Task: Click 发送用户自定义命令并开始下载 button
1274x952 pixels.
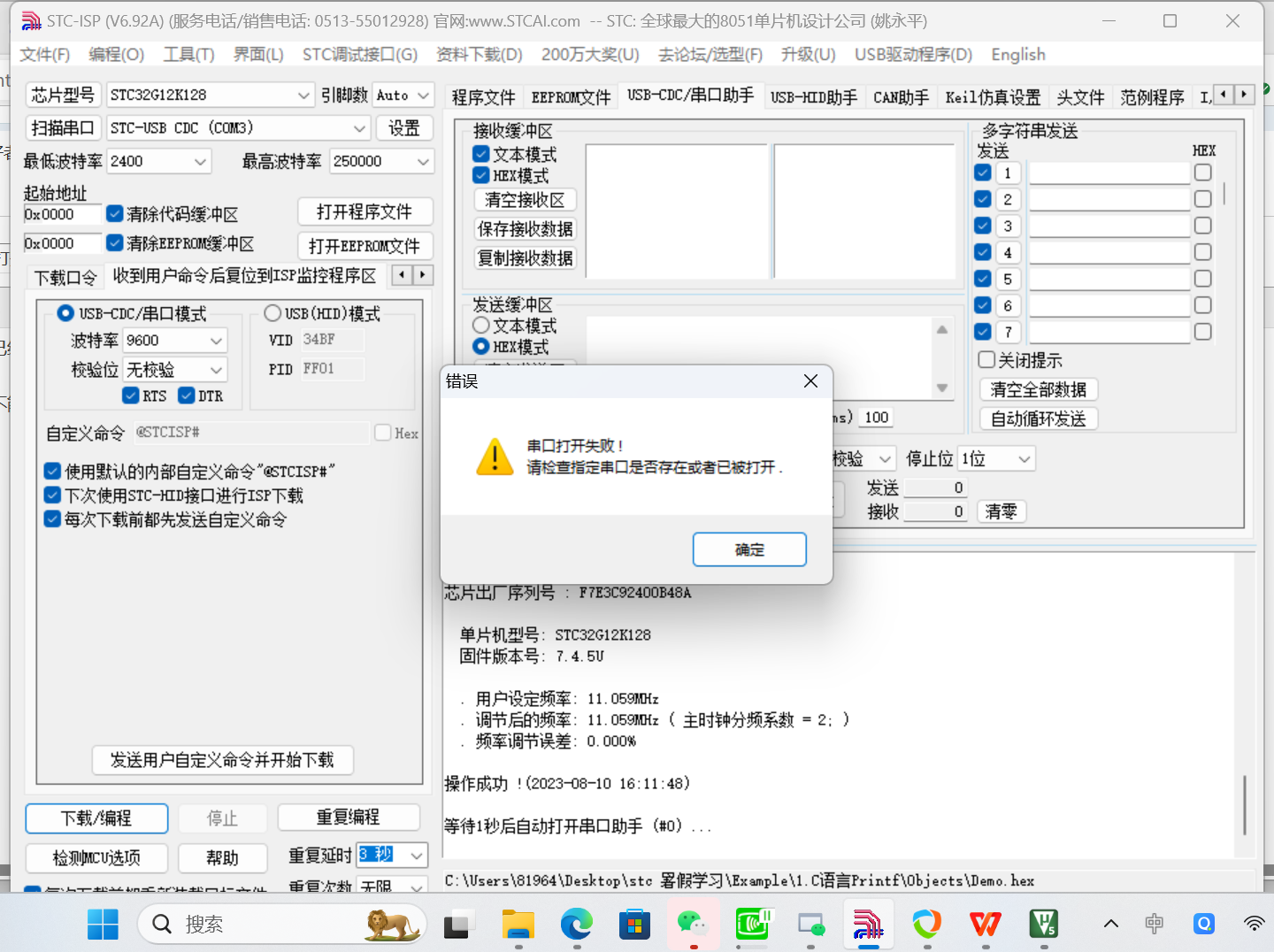Action: click(222, 760)
